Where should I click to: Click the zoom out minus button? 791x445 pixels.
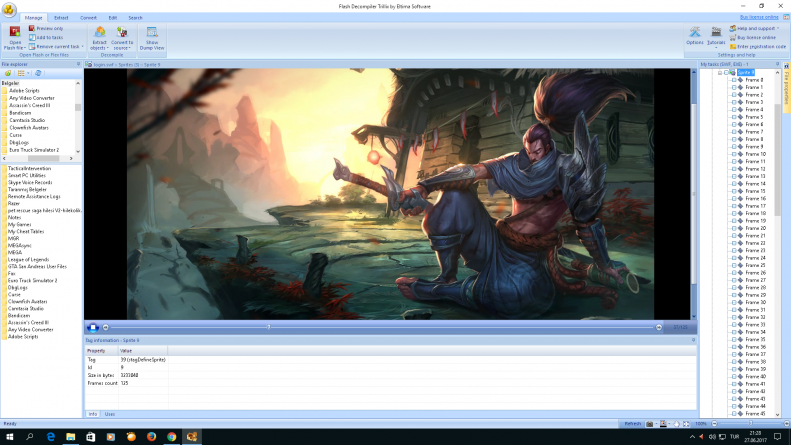[714, 424]
